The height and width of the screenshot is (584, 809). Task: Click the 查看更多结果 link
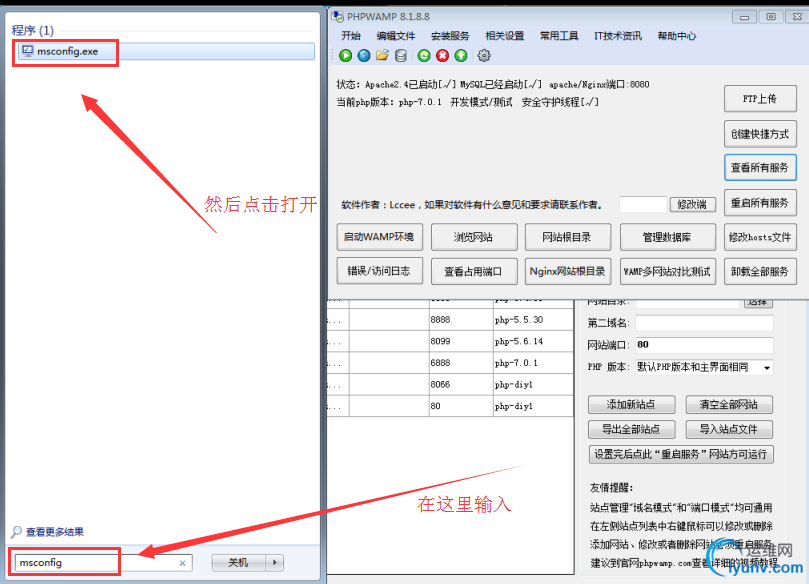[55, 531]
